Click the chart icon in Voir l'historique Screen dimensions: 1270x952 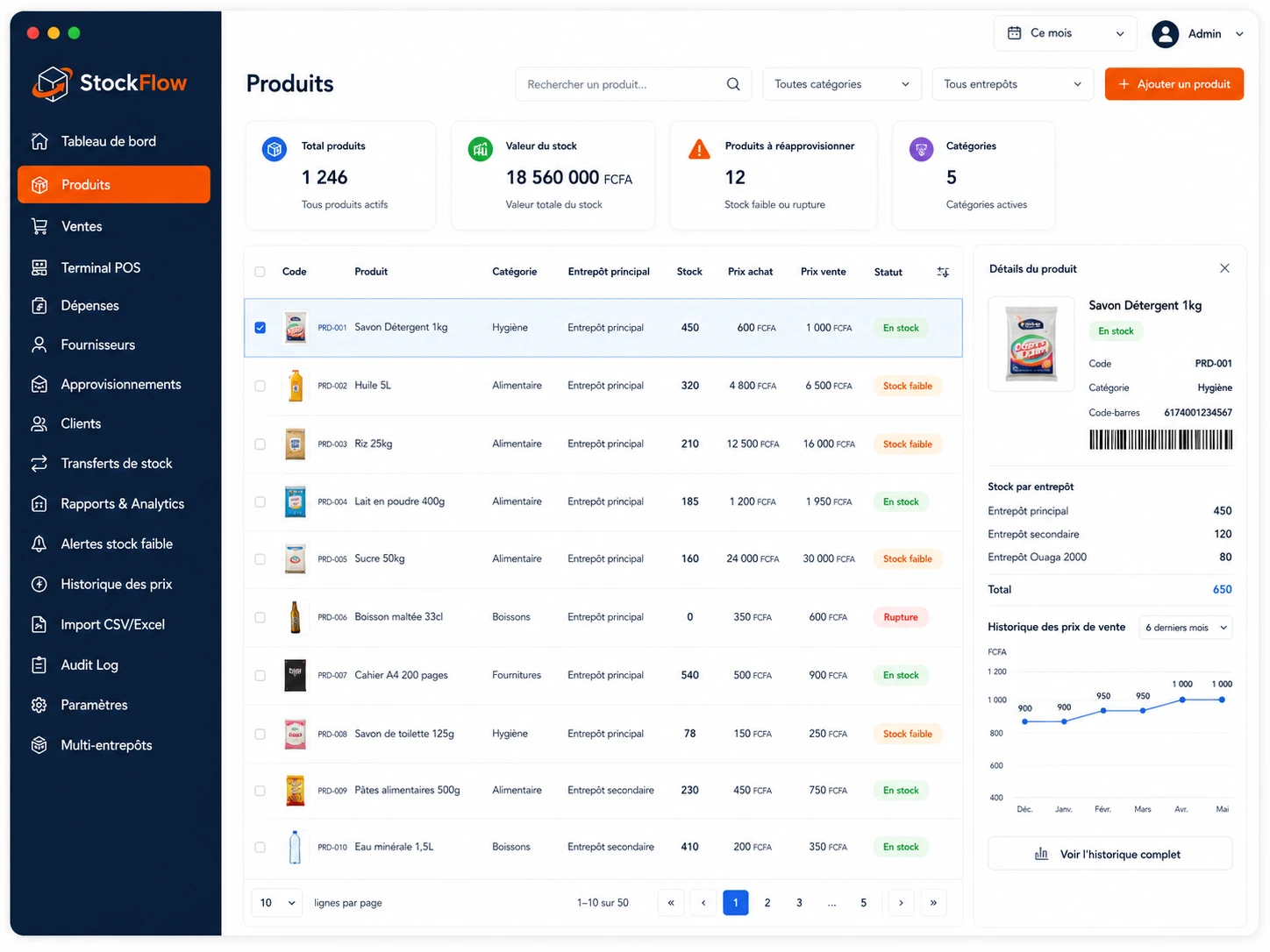[x=1041, y=854]
